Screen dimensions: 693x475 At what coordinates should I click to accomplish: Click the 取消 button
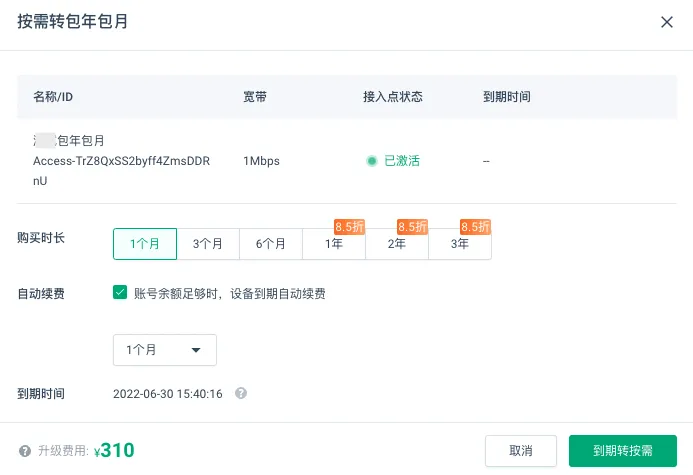tap(521, 451)
